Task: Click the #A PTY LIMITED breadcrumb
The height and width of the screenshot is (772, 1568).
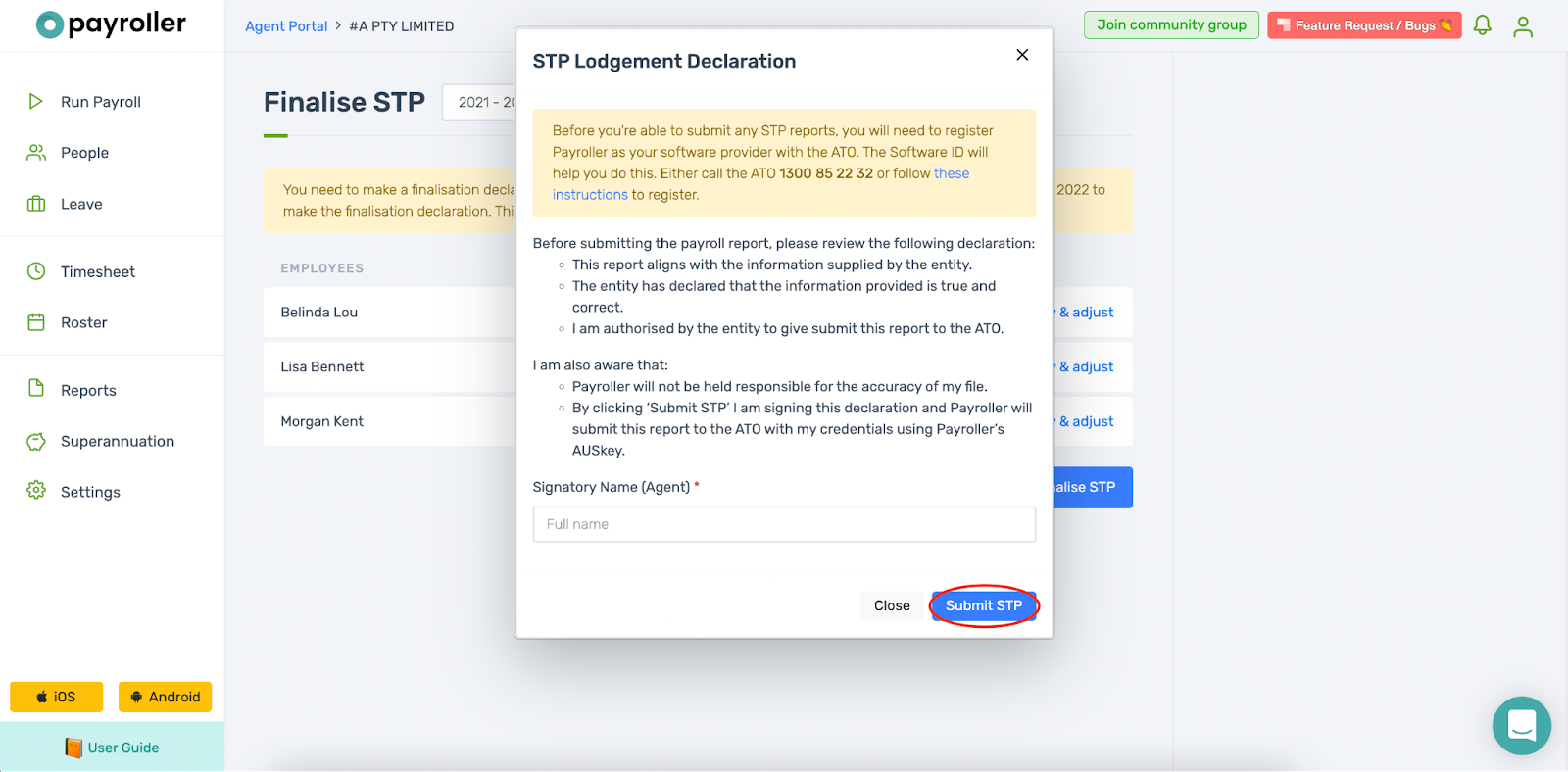Action: click(402, 26)
